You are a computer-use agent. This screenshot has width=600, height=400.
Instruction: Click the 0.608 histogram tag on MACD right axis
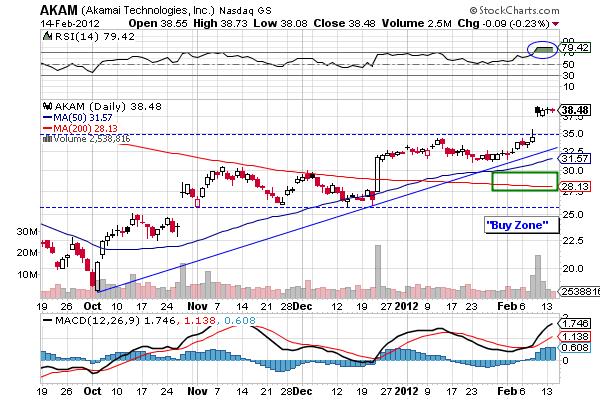[575, 348]
